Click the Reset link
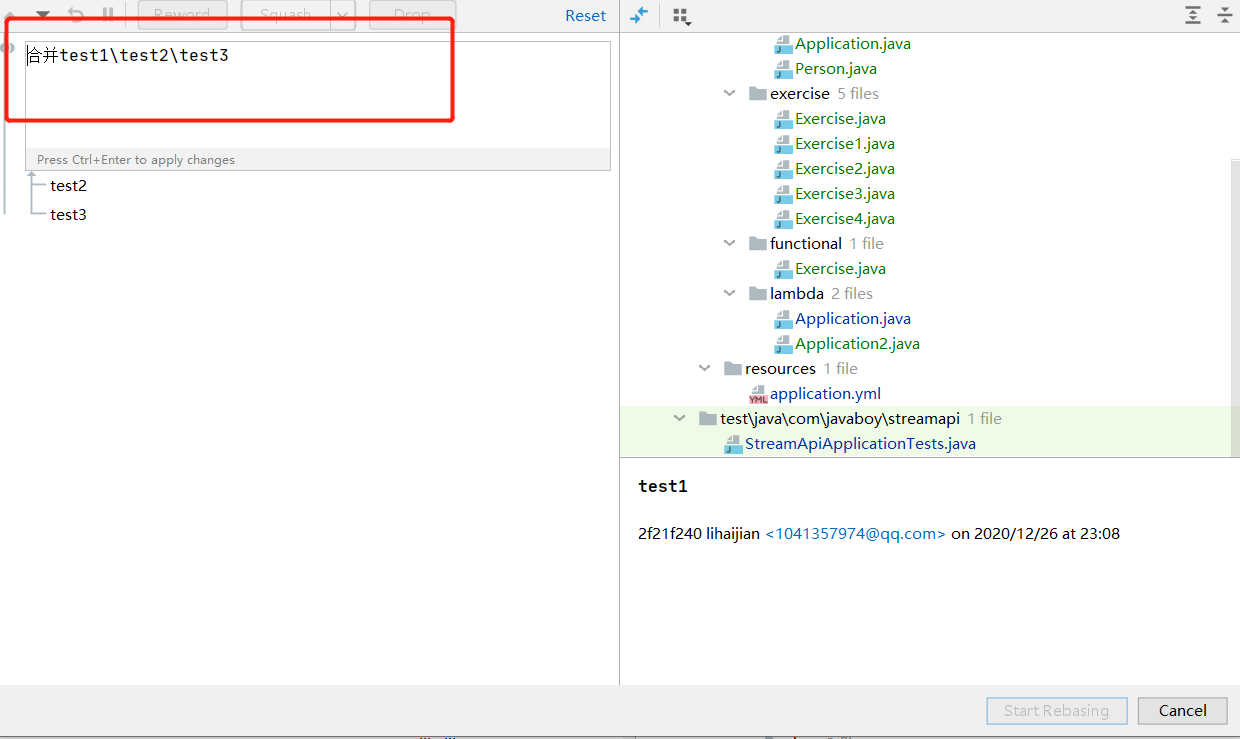Viewport: 1240px width, 739px height. coord(585,16)
